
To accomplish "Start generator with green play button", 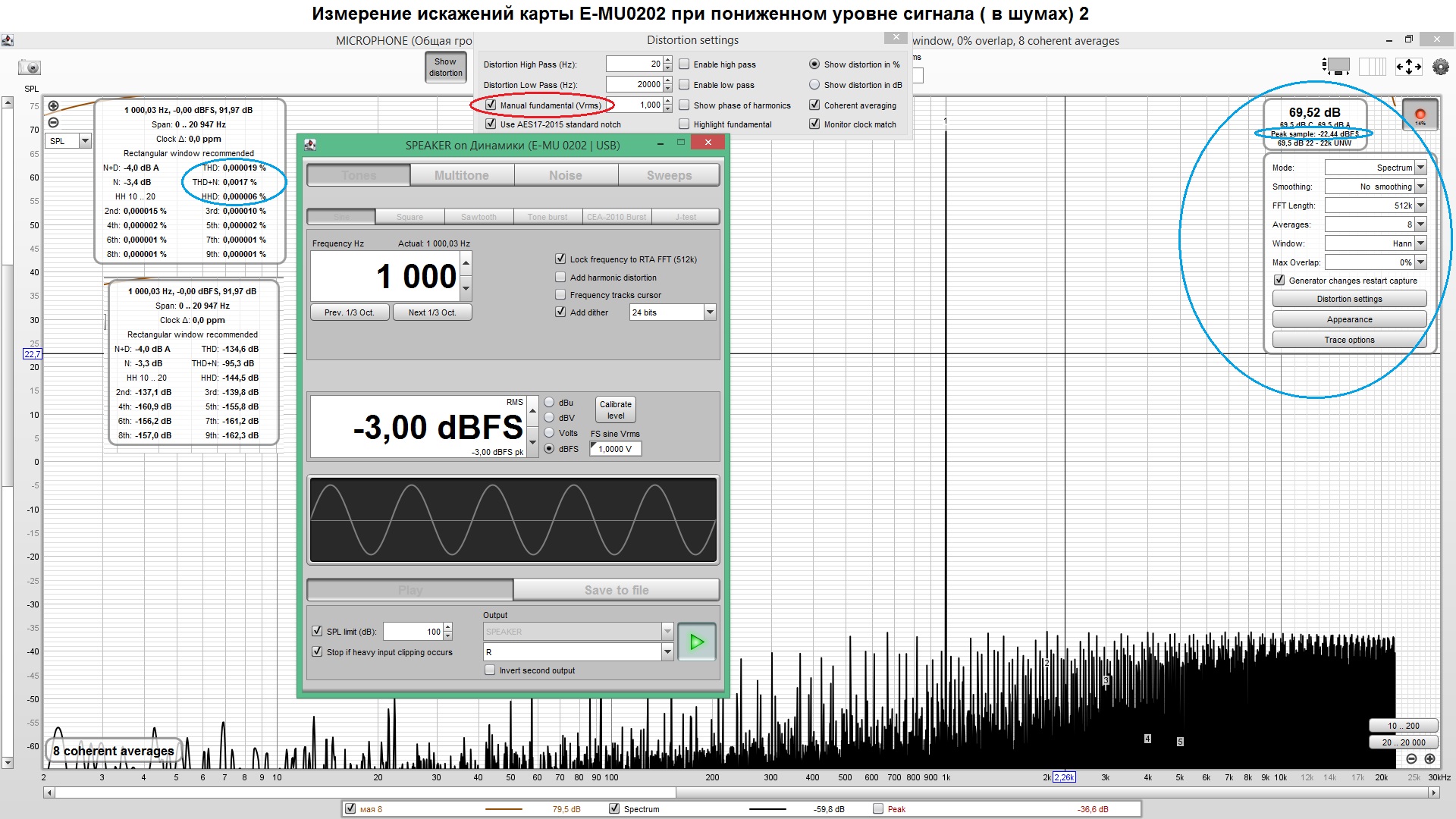I will [x=696, y=642].
